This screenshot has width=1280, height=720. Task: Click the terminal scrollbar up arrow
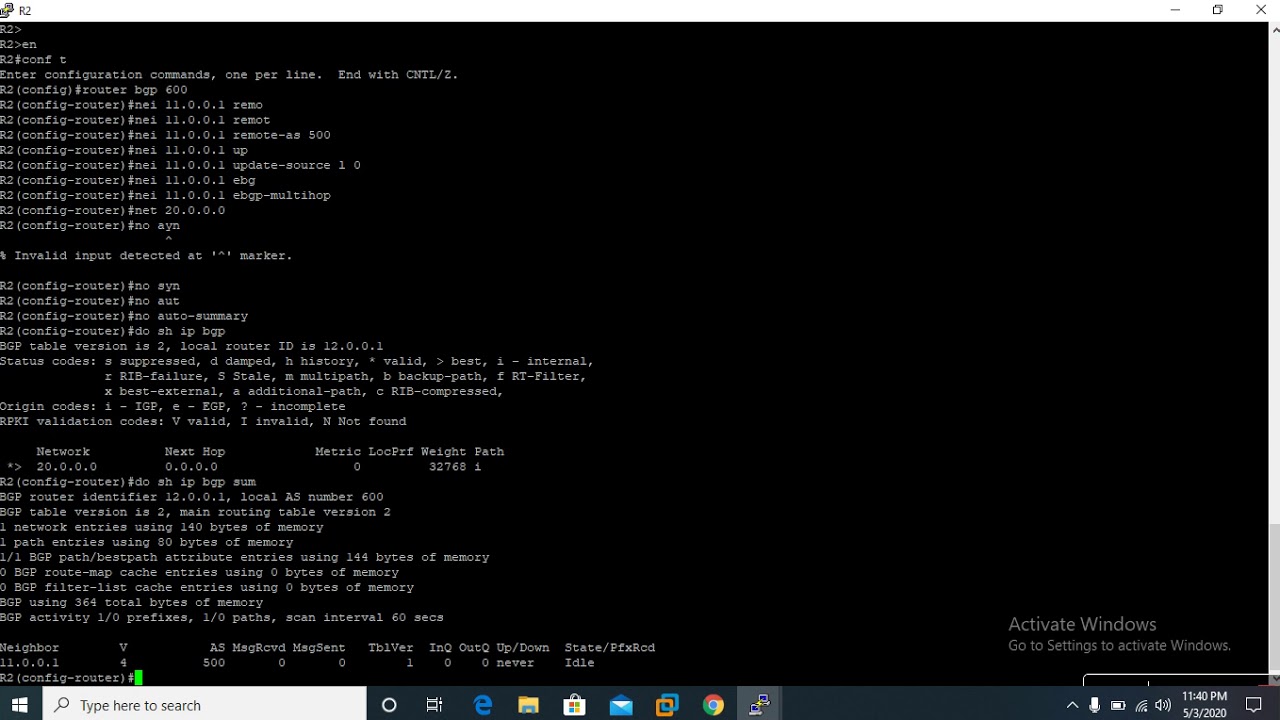pos(1274,30)
